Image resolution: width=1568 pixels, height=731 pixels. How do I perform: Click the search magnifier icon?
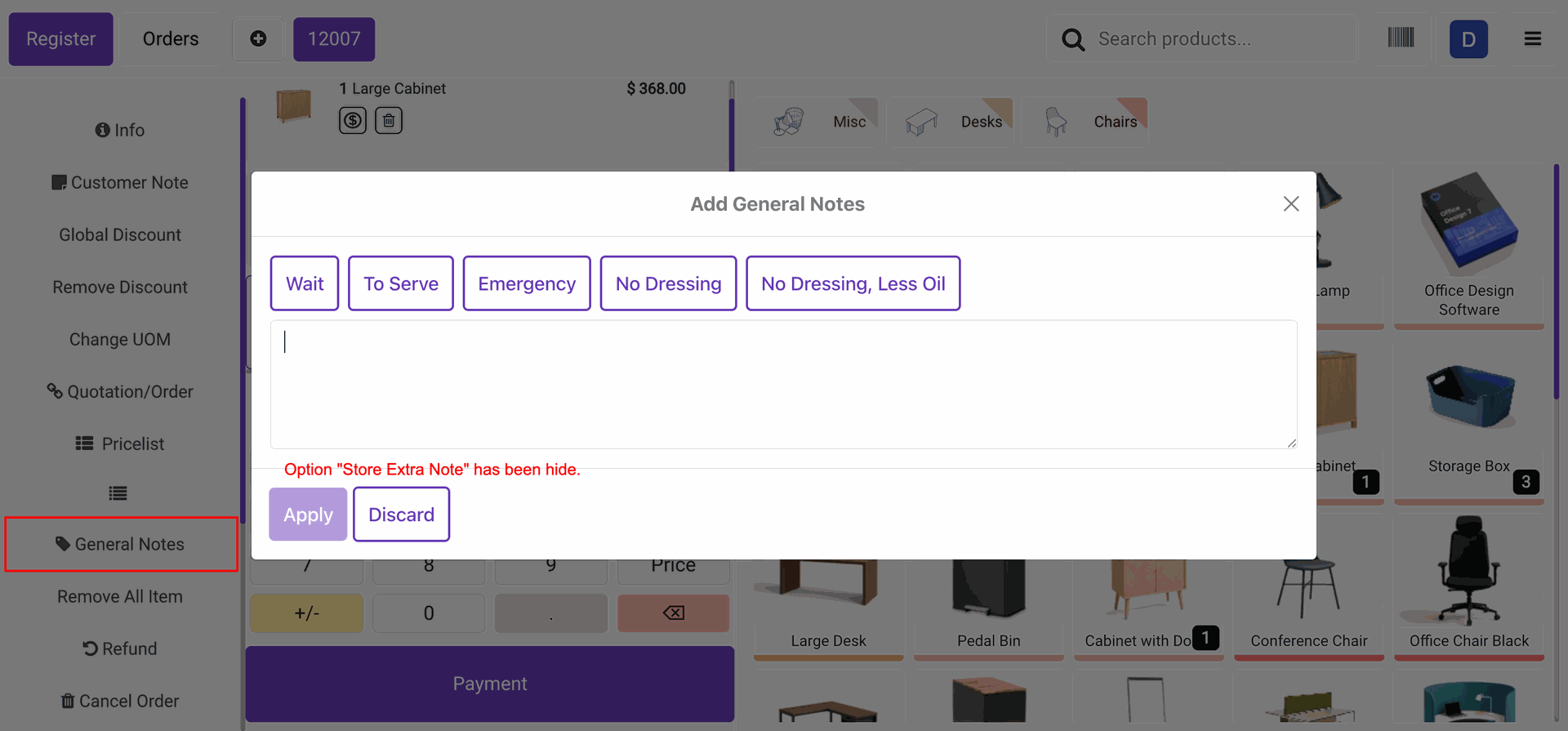click(1073, 39)
